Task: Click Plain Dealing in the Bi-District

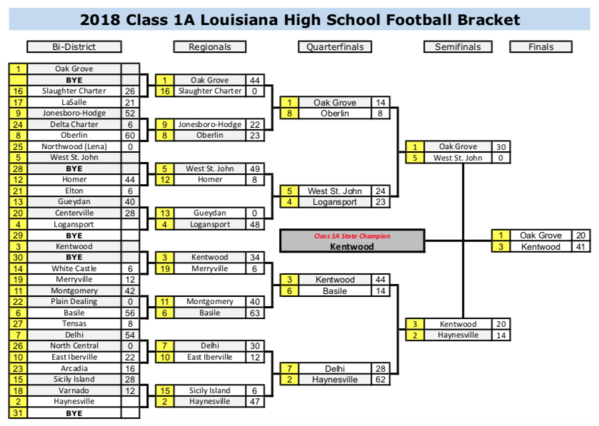Action: [74, 301]
